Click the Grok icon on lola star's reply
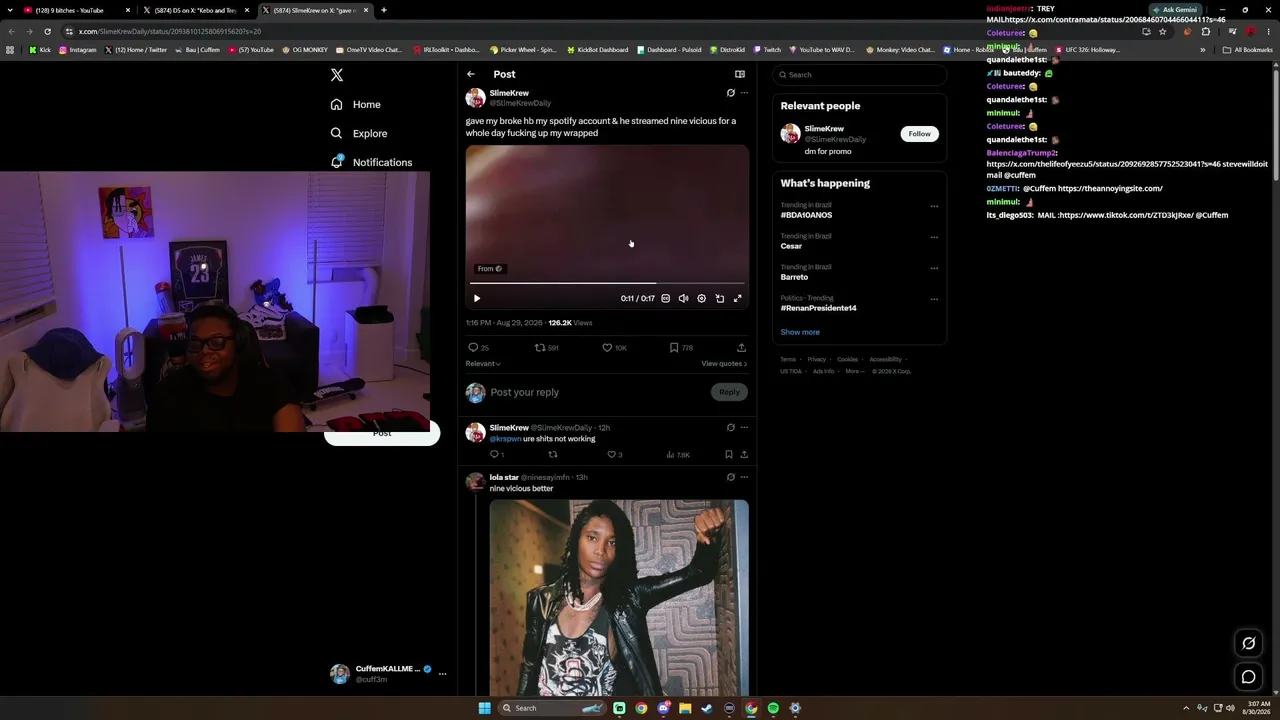 [x=731, y=478]
